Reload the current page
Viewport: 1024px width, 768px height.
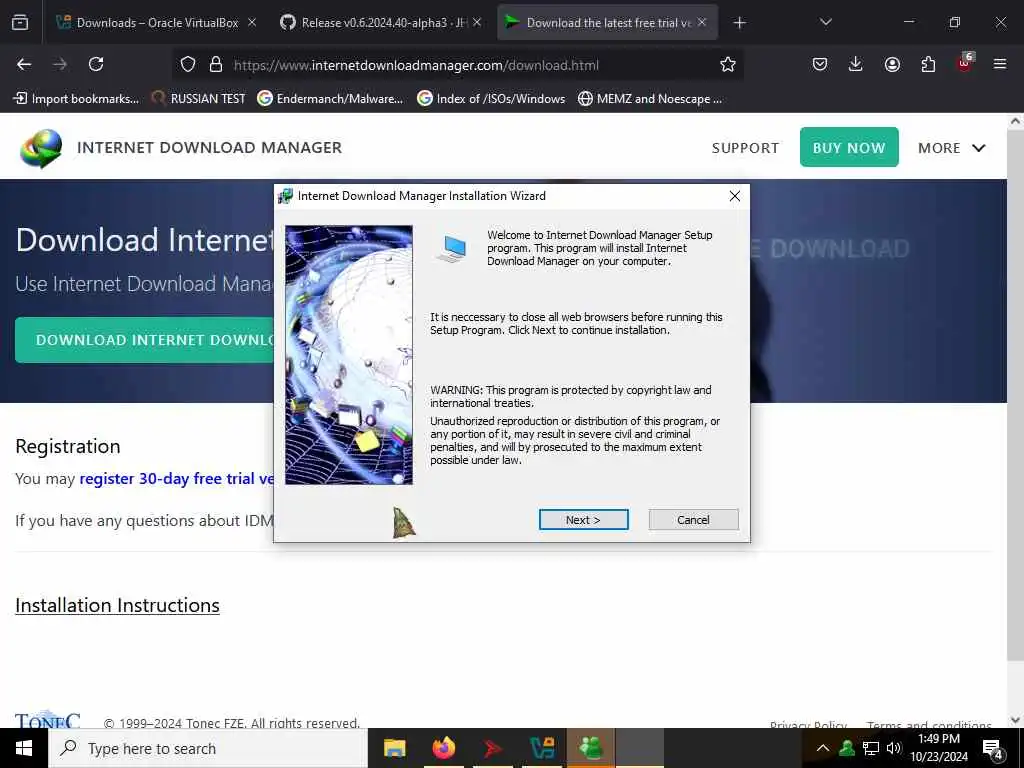pos(96,64)
